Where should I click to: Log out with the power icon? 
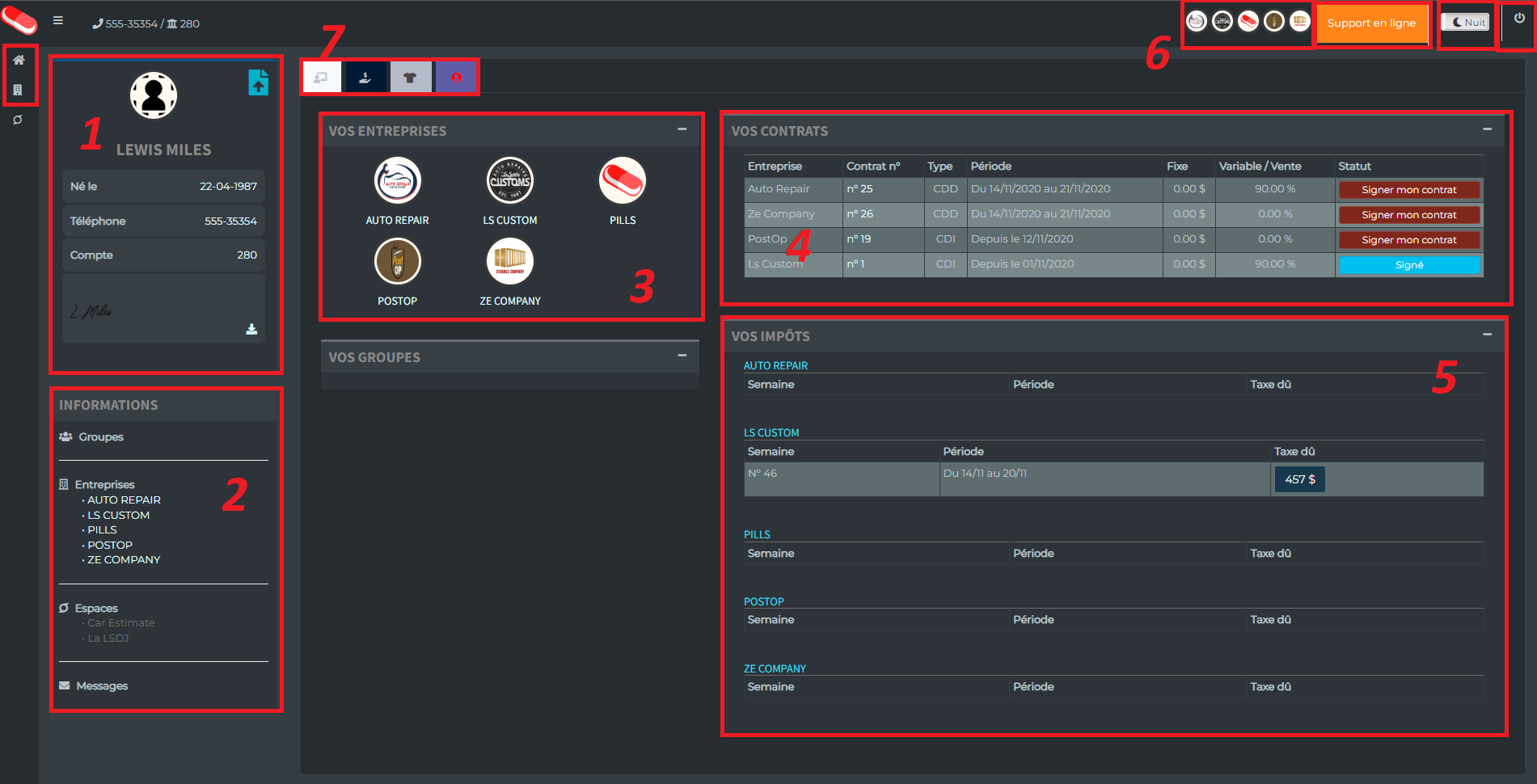1519,18
